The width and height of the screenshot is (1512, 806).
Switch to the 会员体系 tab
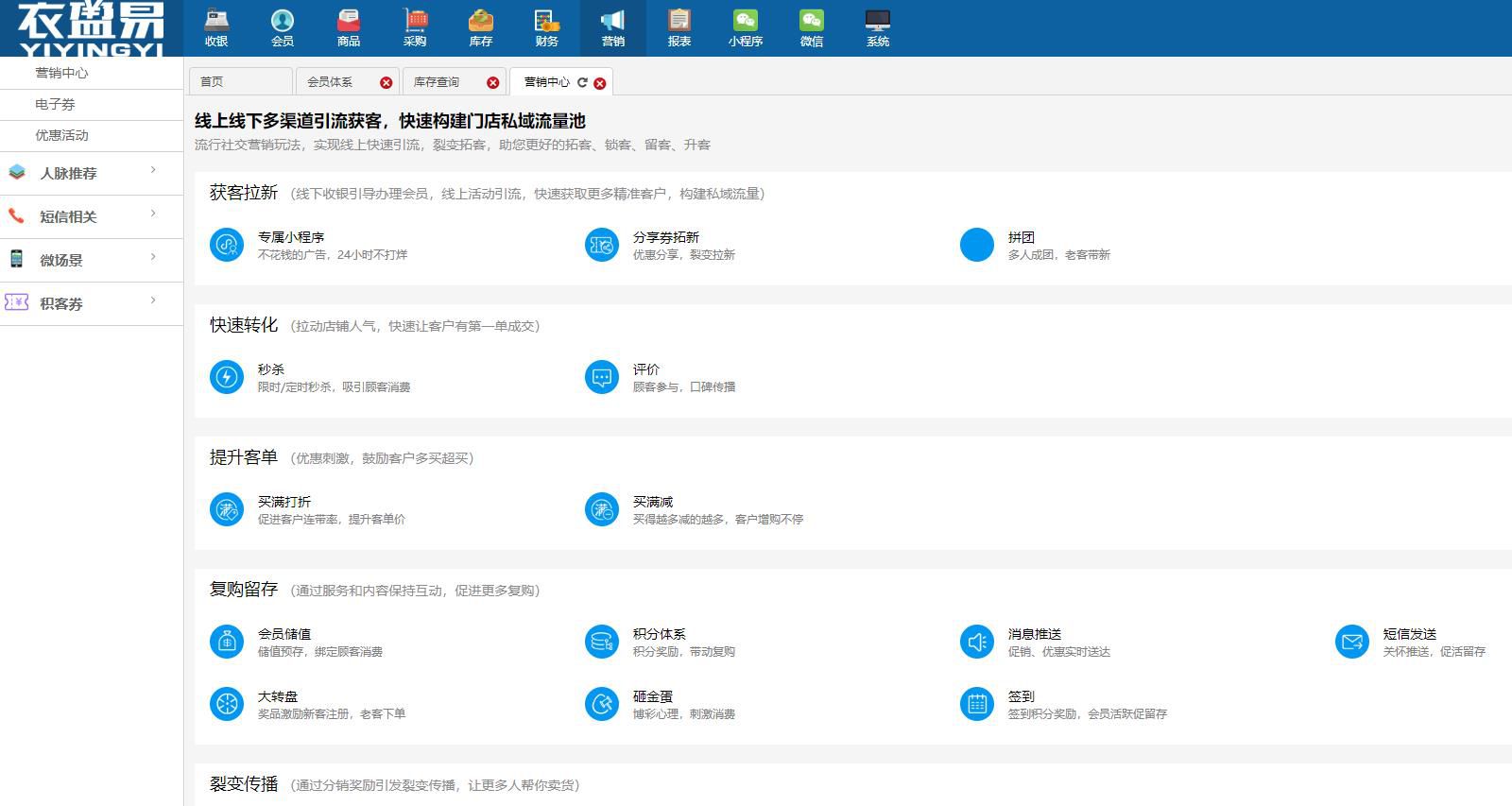331,82
